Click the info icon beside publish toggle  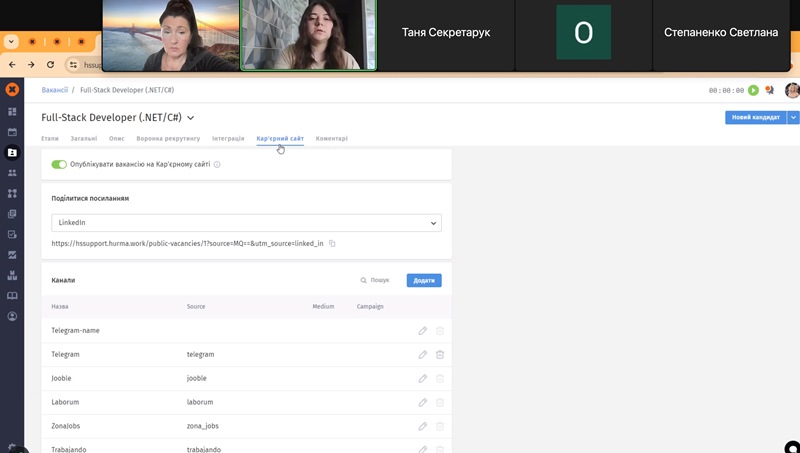pyautogui.click(x=217, y=165)
